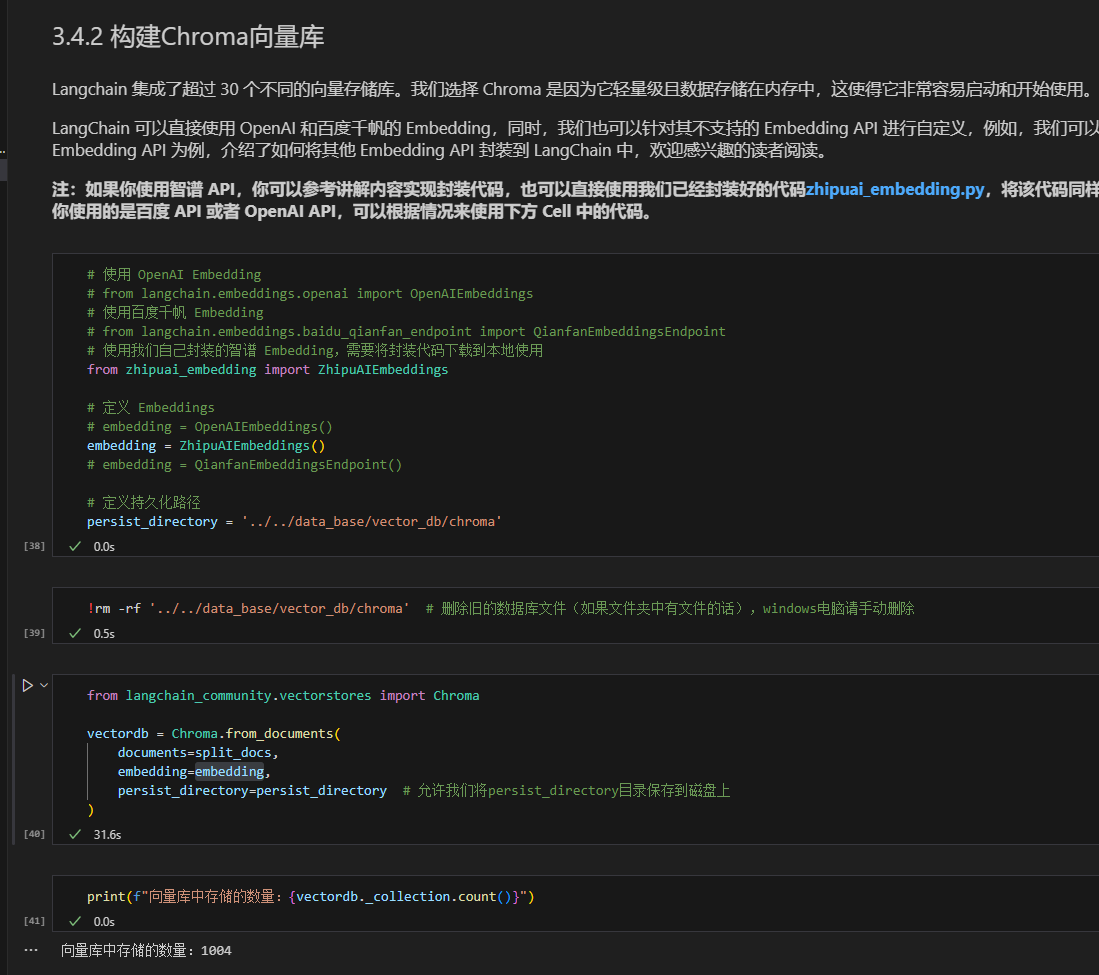Viewport: 1099px width, 975px height.
Task: Click the '# embedding = QianfanEmbeddingsEndpoint()' comment
Action: pyautogui.click(x=245, y=465)
